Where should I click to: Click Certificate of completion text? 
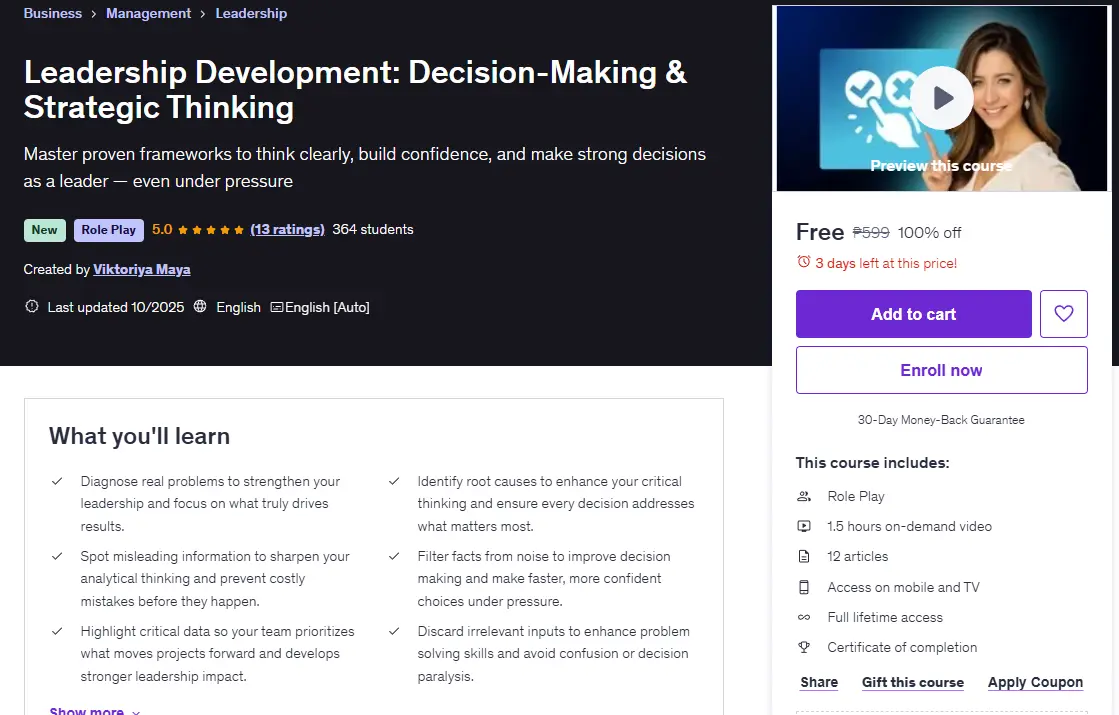[x=902, y=646]
